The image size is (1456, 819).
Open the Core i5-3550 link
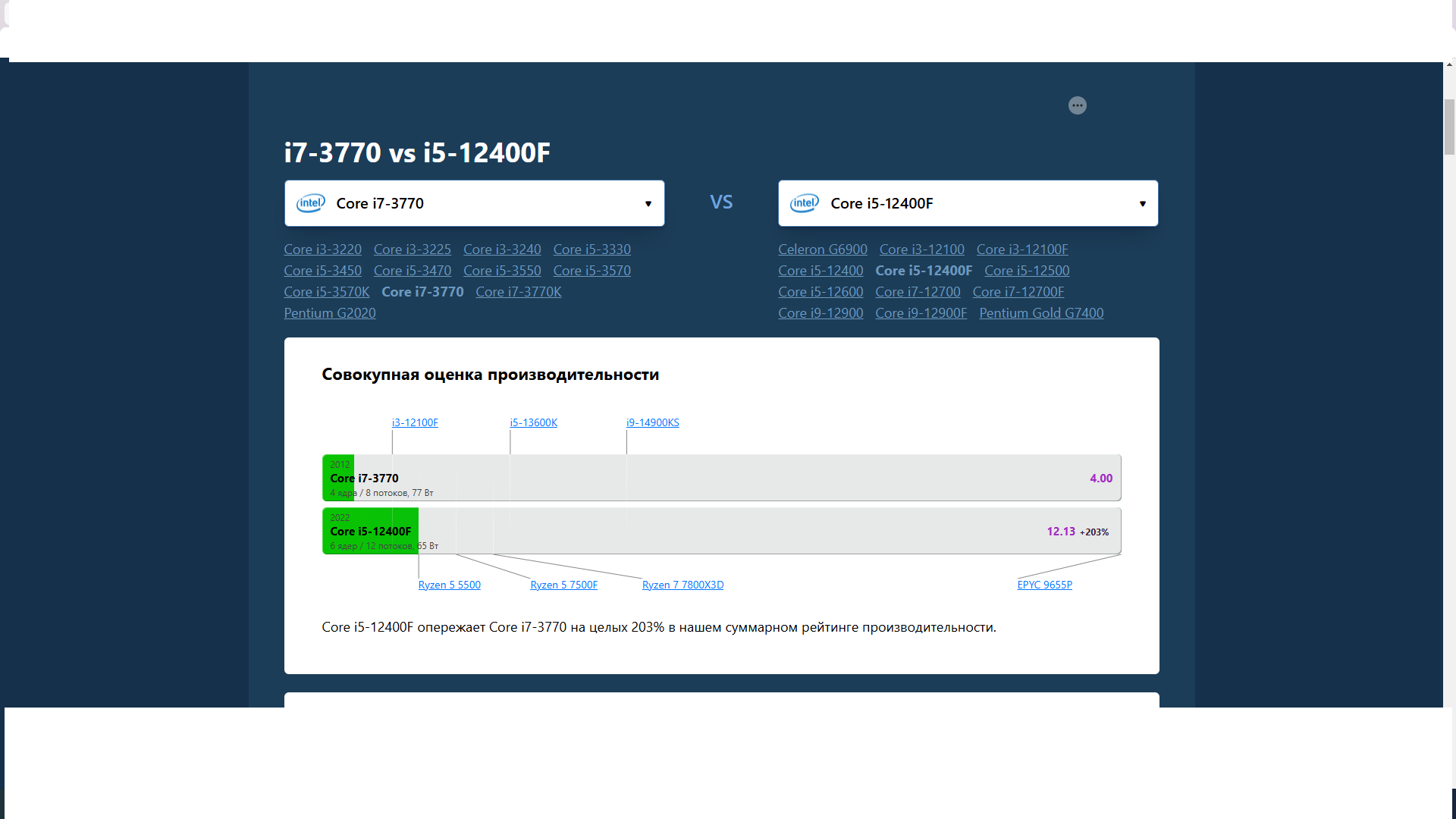tap(502, 271)
